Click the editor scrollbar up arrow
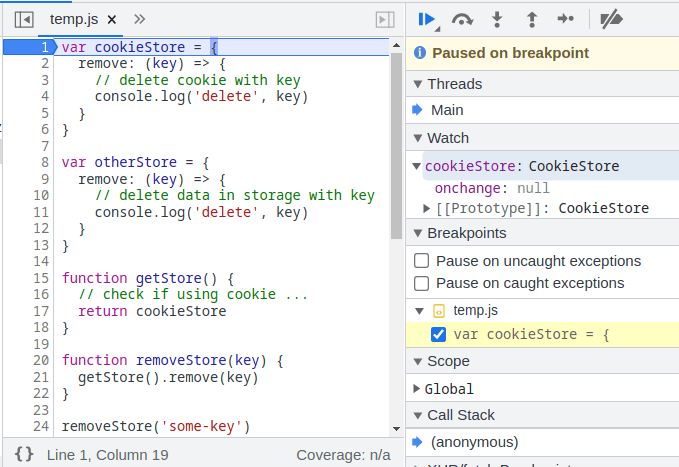Screen dimensions: 679x467 [x=396, y=45]
